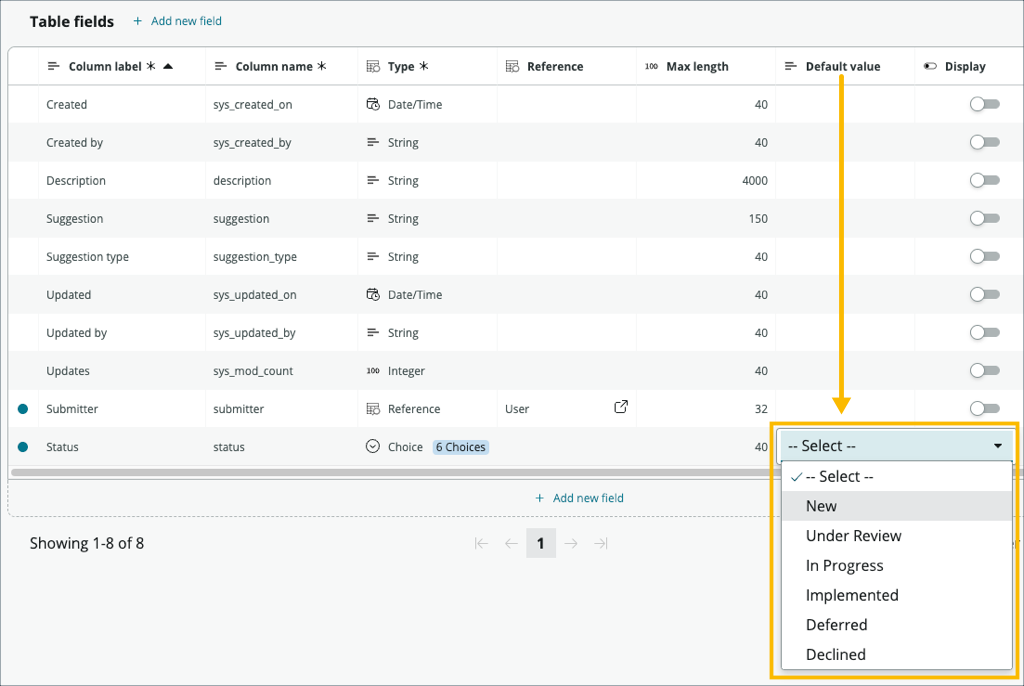Toggle Display for the Description row

click(x=983, y=180)
